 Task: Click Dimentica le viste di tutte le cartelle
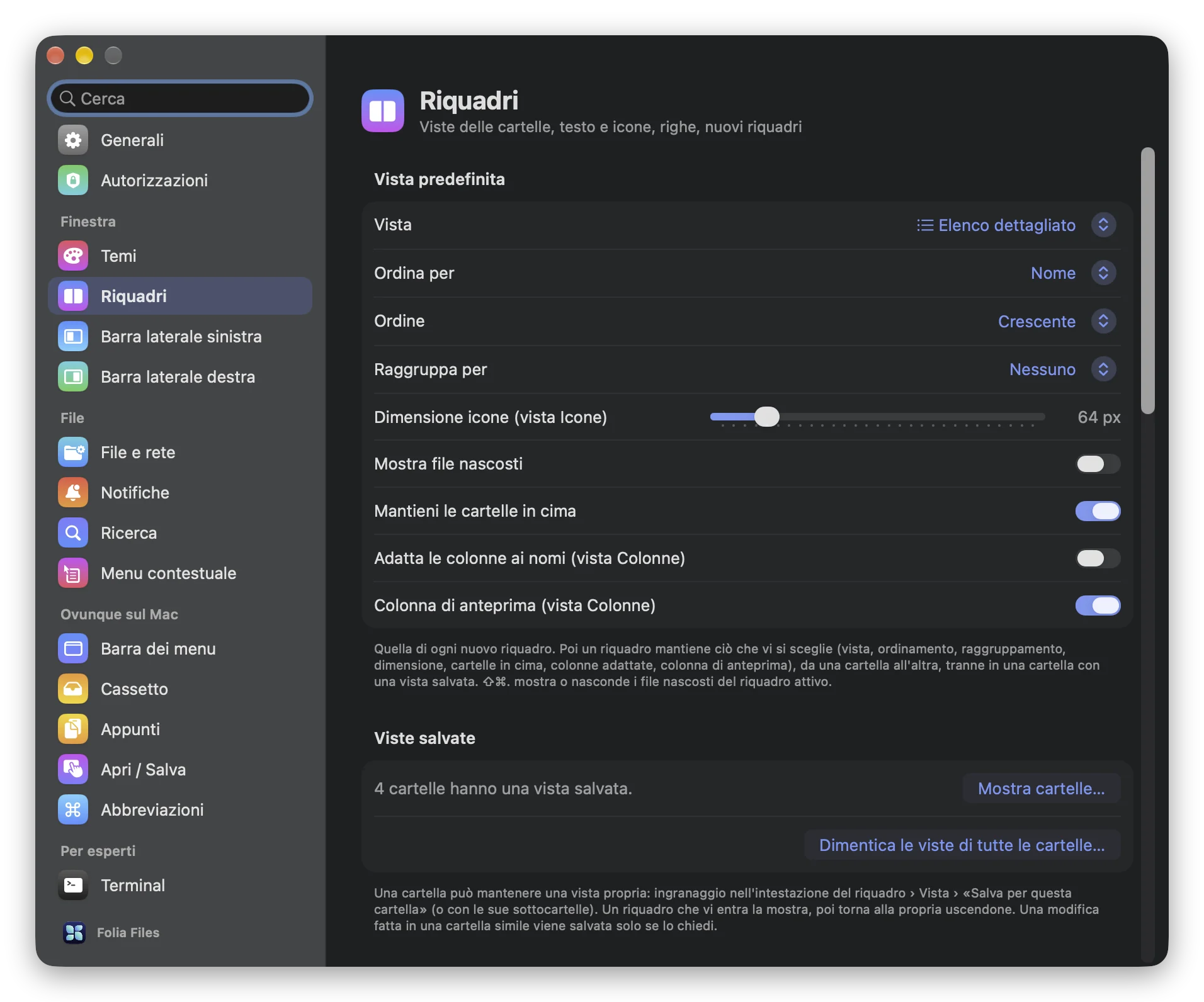(x=962, y=845)
